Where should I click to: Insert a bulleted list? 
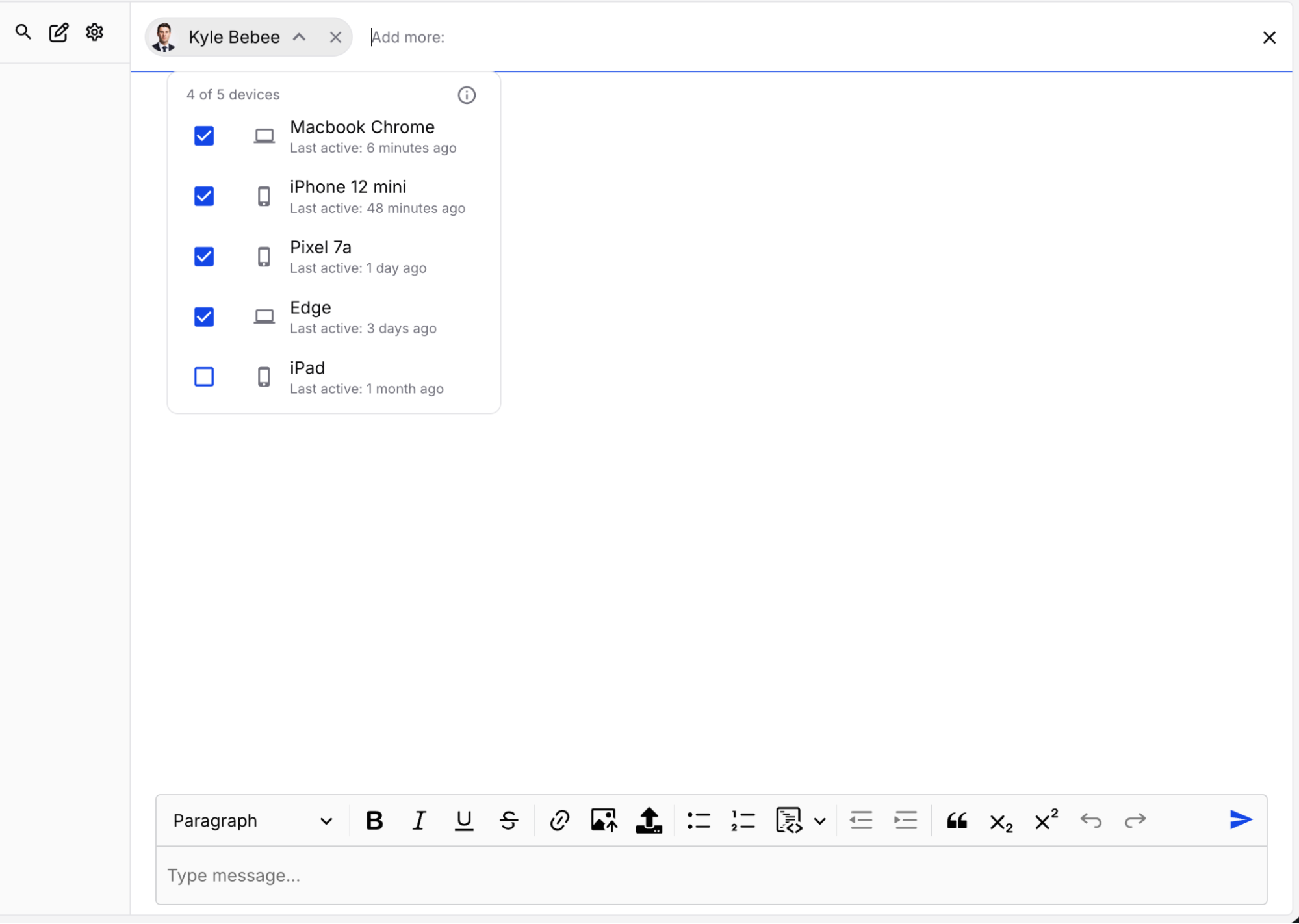(699, 821)
